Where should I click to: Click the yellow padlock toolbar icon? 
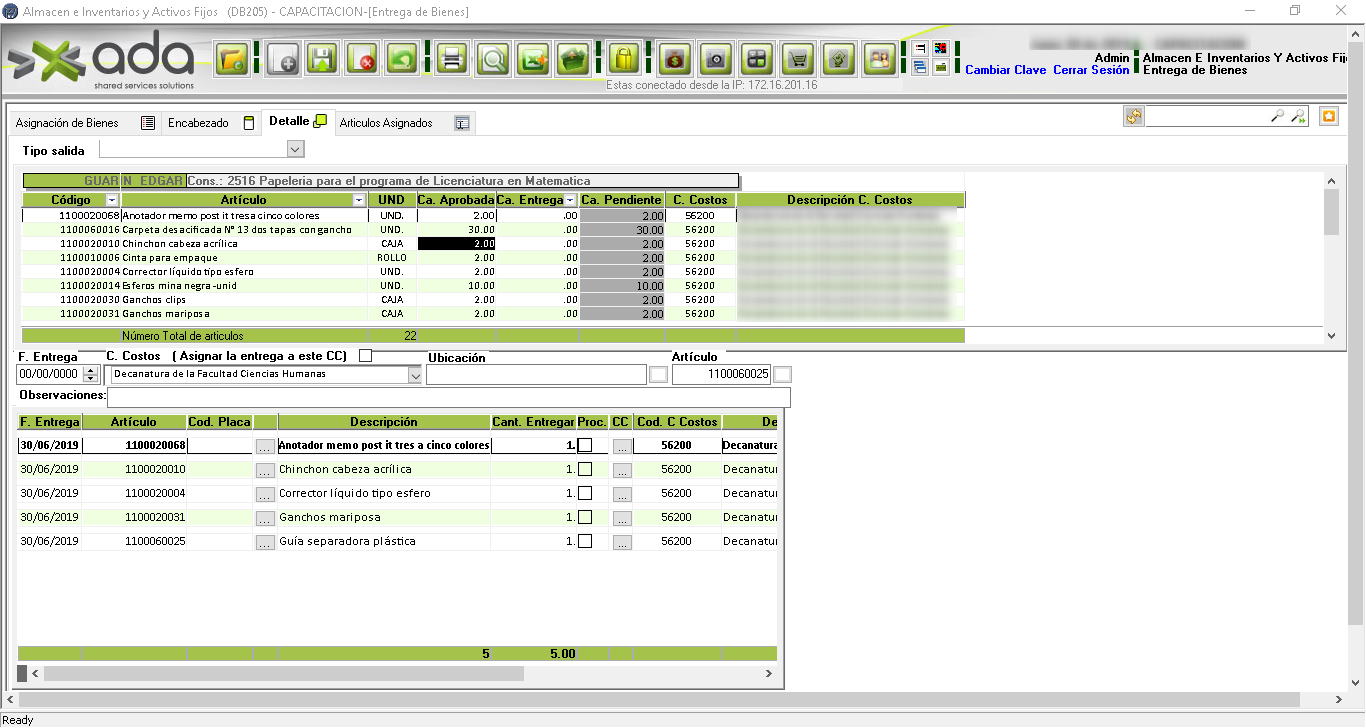tap(624, 60)
